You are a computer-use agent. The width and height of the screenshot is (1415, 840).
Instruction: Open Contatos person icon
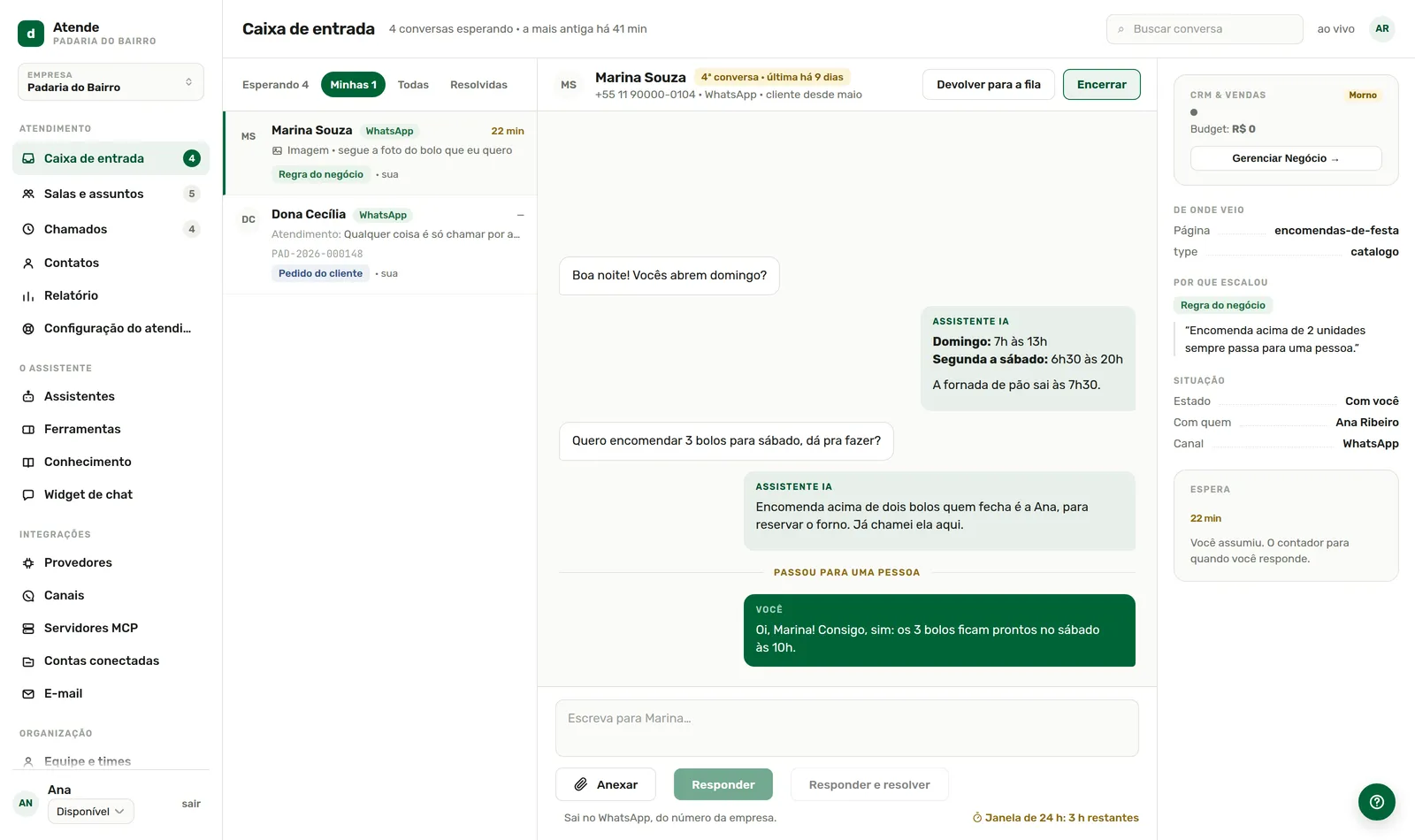(x=28, y=263)
